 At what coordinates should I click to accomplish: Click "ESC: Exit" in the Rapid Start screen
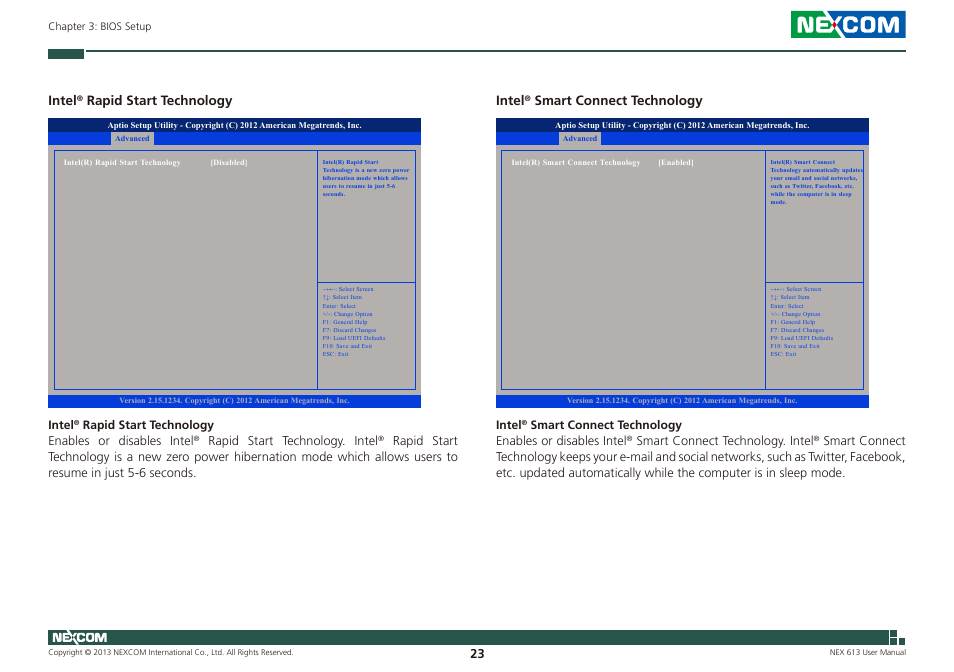335,353
